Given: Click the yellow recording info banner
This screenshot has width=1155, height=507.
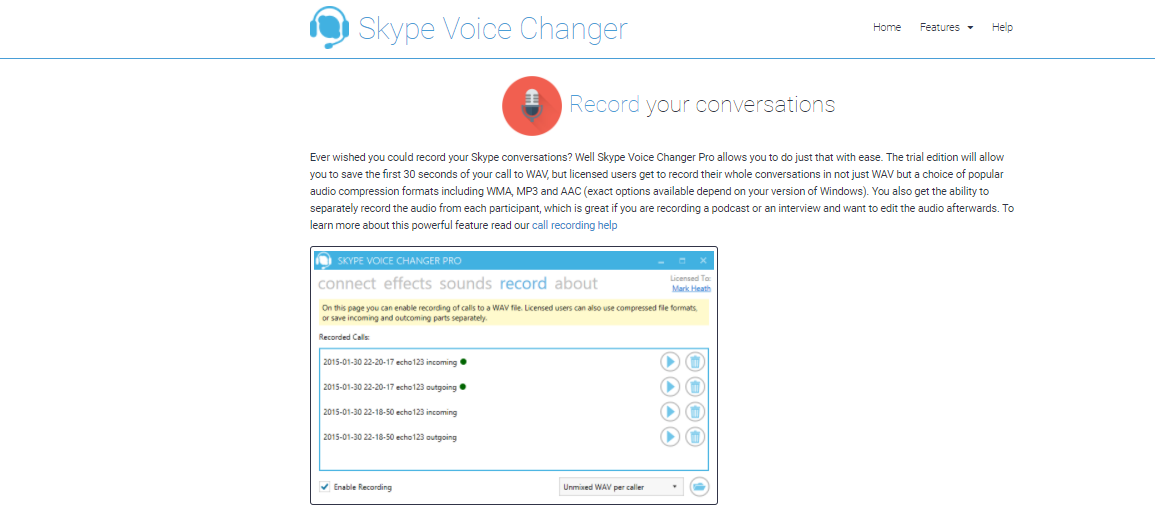Looking at the screenshot, I should [x=513, y=312].
